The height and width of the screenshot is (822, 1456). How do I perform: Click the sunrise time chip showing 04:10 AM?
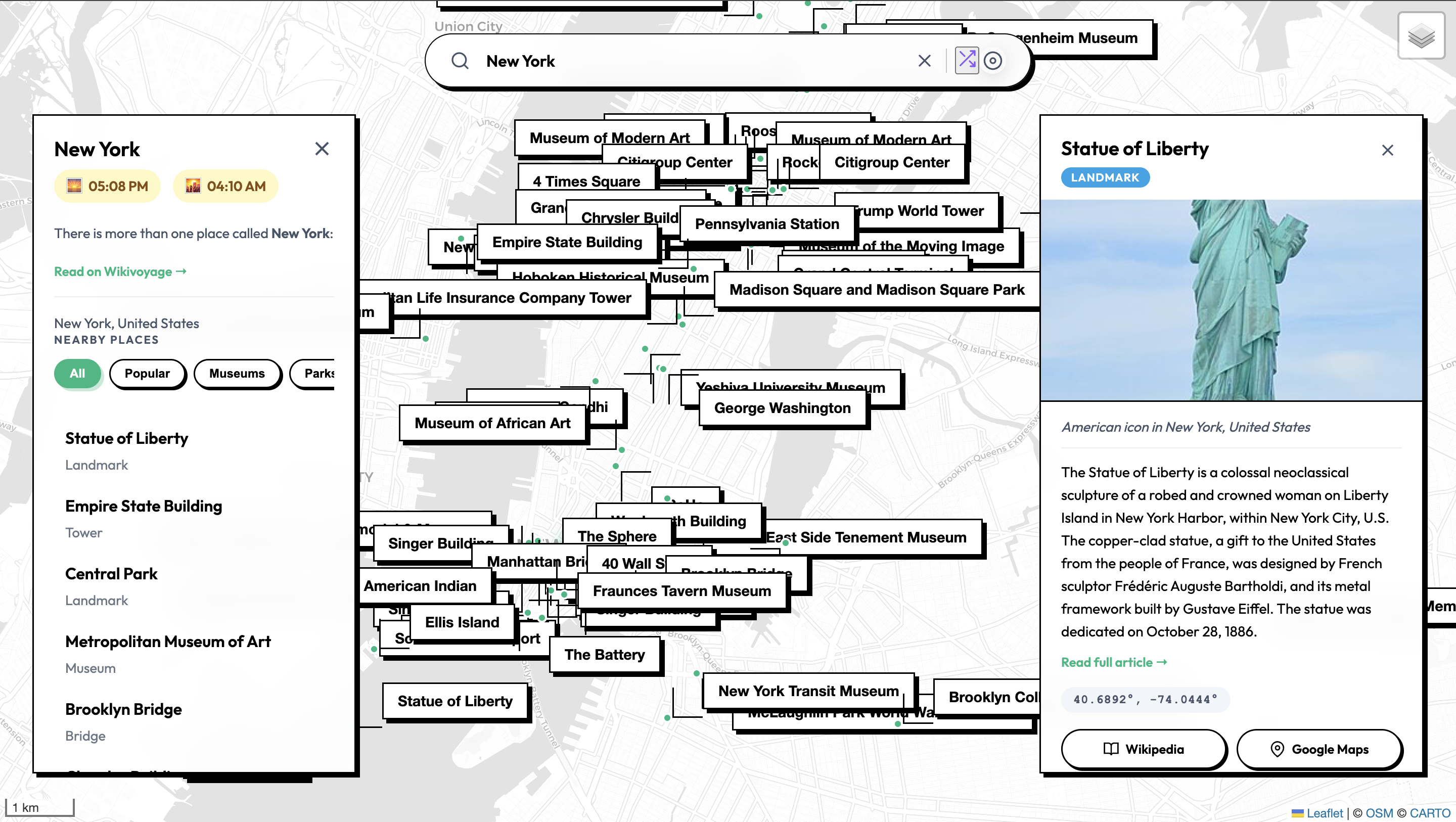pyautogui.click(x=225, y=186)
